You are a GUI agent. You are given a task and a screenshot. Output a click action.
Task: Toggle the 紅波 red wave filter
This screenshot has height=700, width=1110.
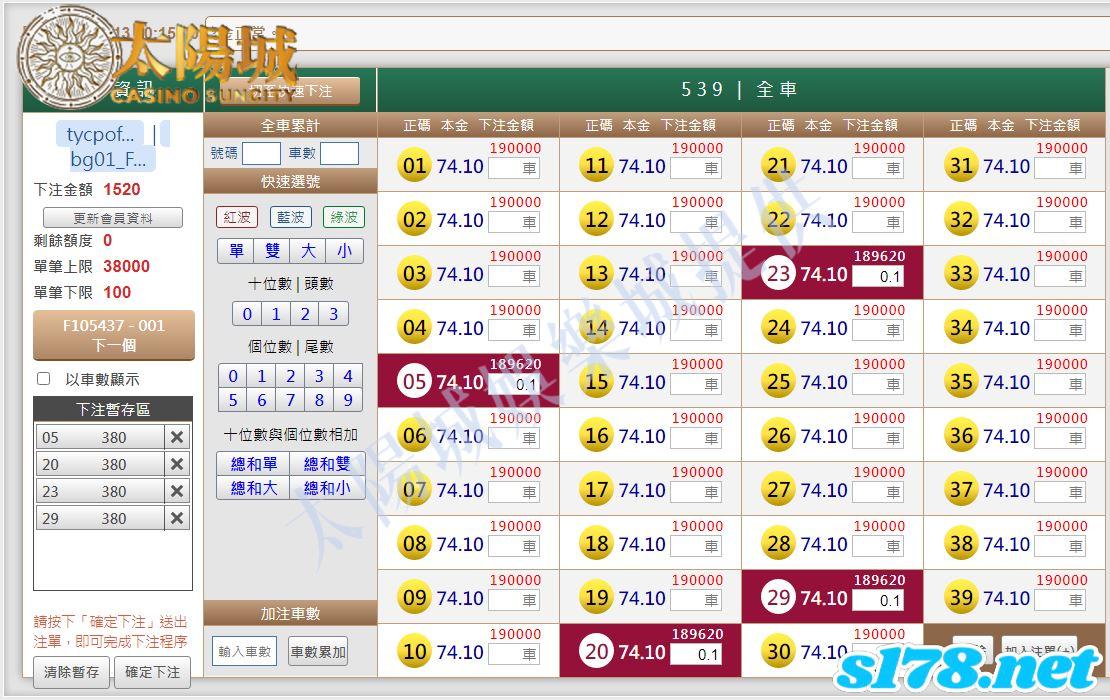coord(236,217)
